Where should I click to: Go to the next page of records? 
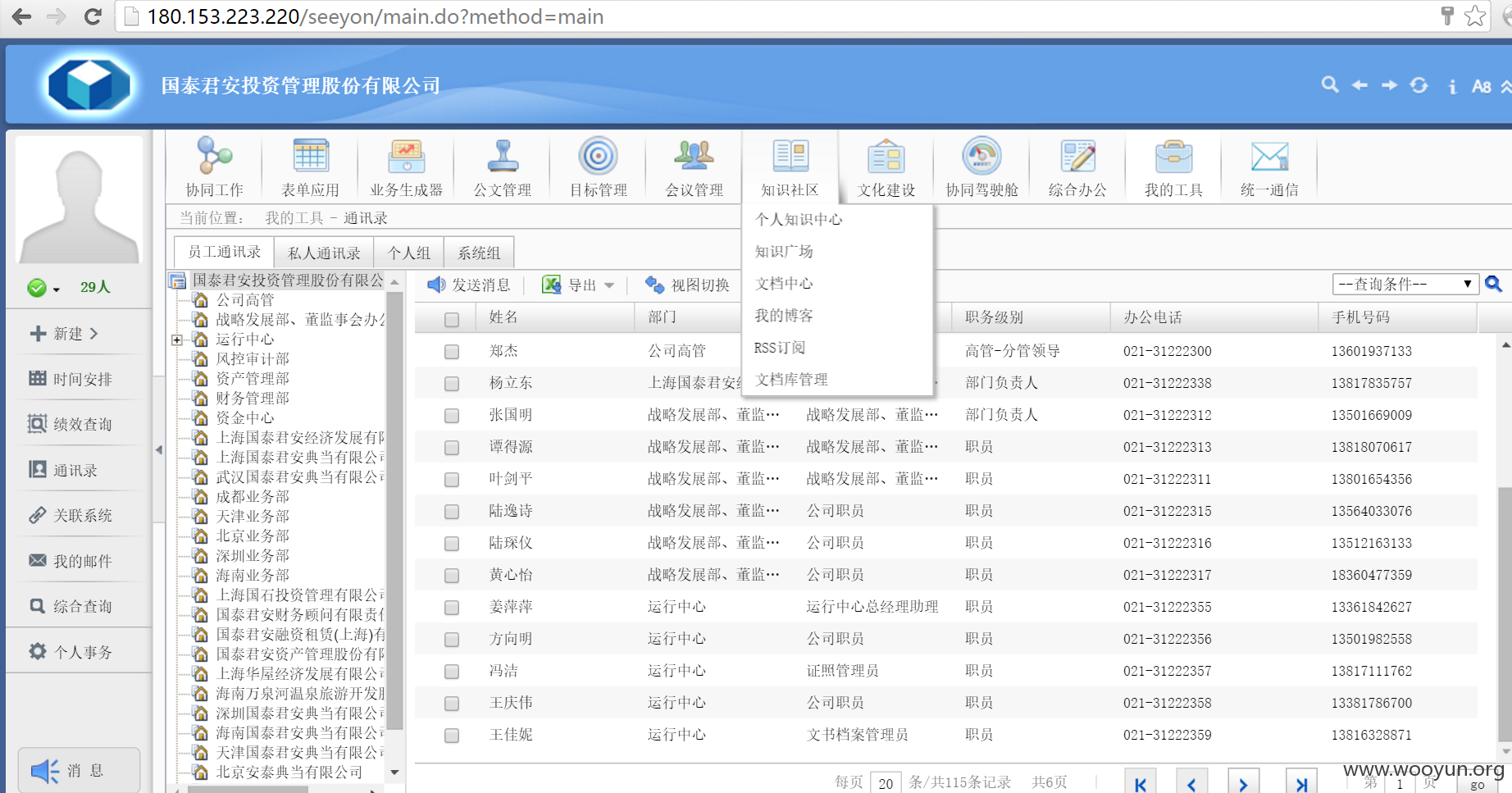[x=1243, y=783]
